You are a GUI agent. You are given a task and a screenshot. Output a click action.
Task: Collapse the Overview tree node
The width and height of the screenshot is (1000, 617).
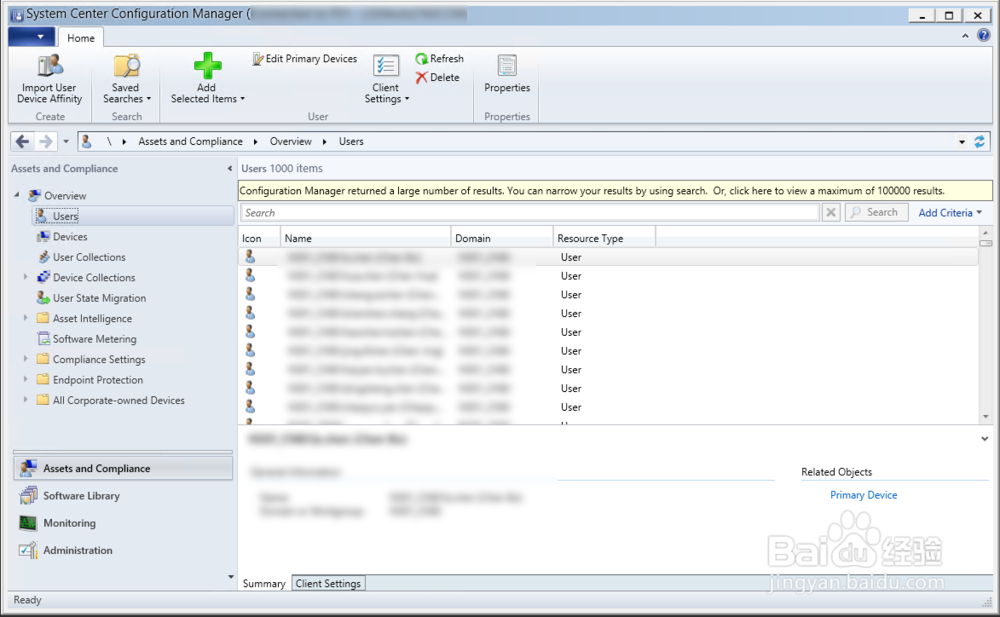pyautogui.click(x=17, y=195)
